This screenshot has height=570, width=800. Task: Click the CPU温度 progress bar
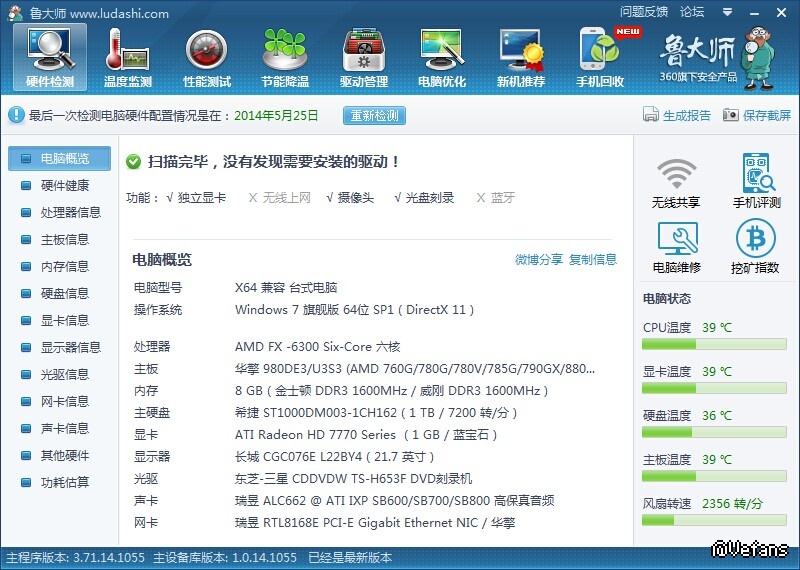tap(714, 344)
